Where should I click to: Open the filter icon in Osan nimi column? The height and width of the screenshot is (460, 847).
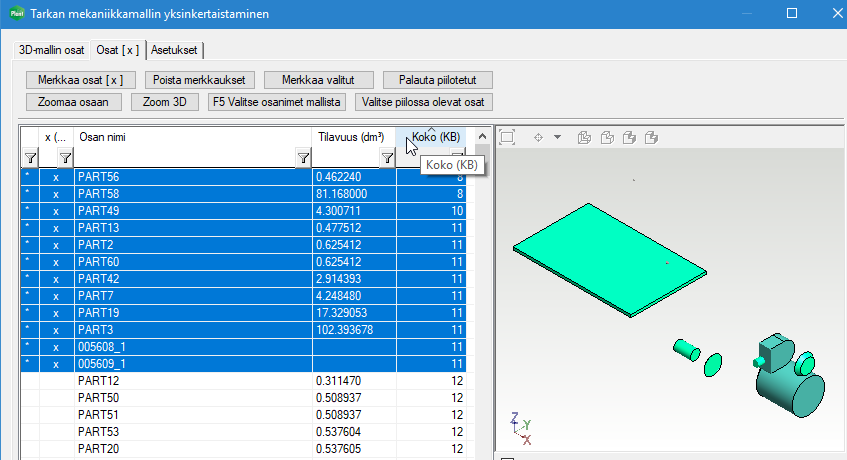[x=303, y=157]
